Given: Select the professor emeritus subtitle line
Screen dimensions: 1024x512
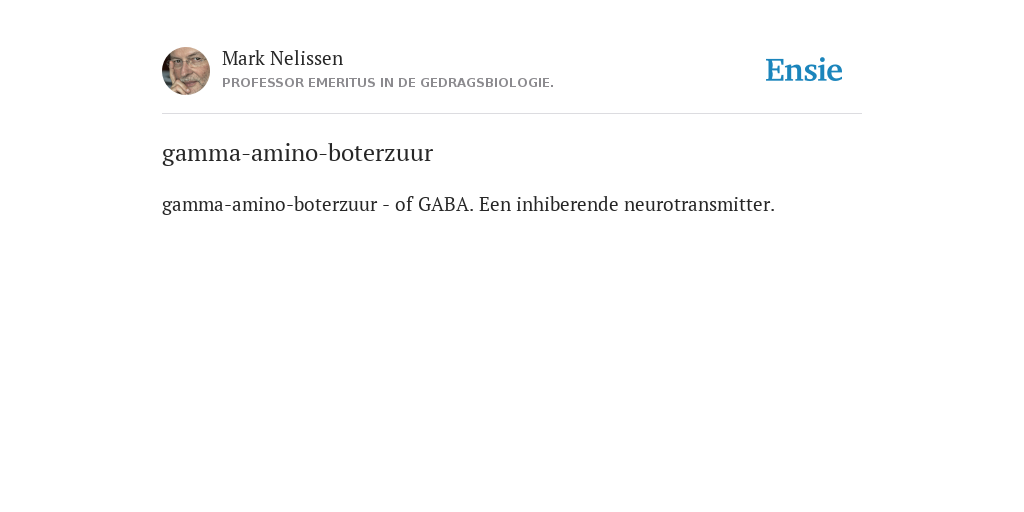Looking at the screenshot, I should pyautogui.click(x=388, y=83).
